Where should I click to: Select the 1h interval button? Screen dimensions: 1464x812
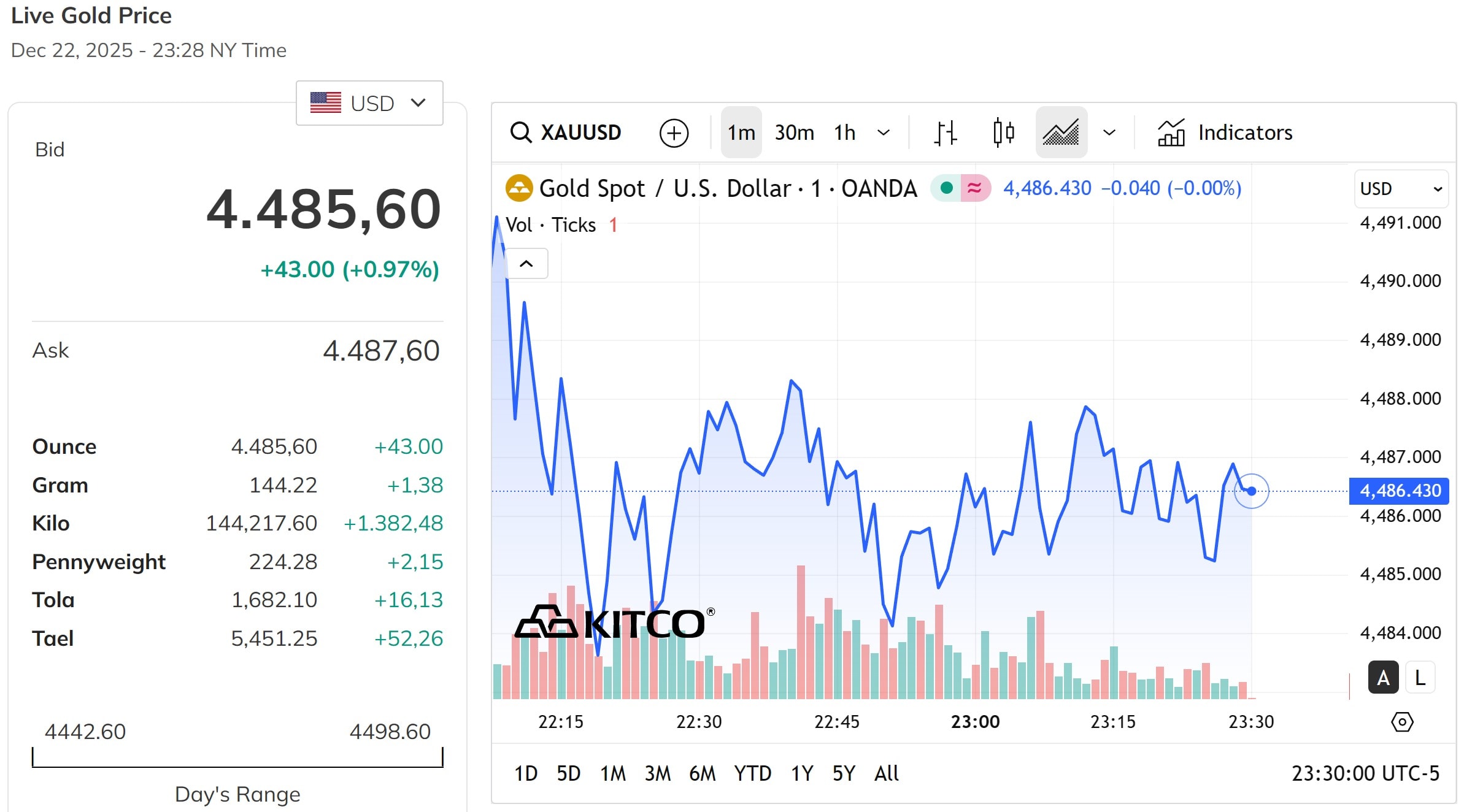[844, 132]
